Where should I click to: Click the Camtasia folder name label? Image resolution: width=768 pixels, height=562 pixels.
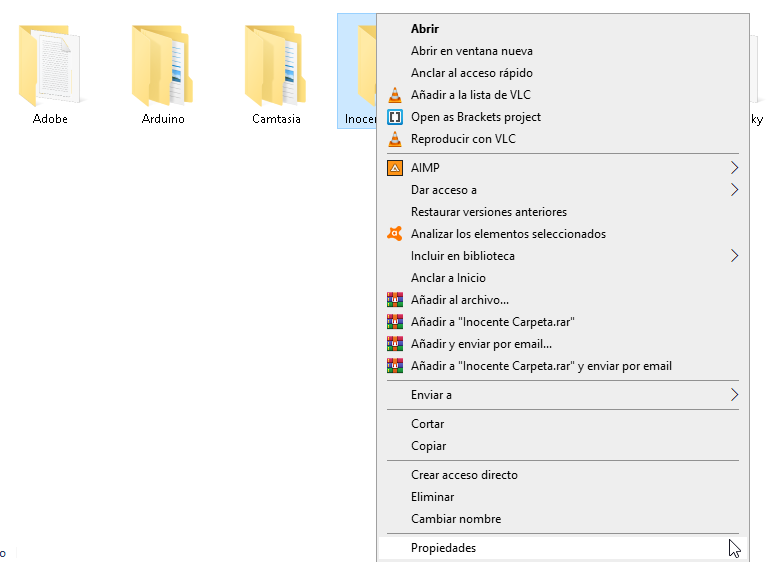(x=276, y=119)
